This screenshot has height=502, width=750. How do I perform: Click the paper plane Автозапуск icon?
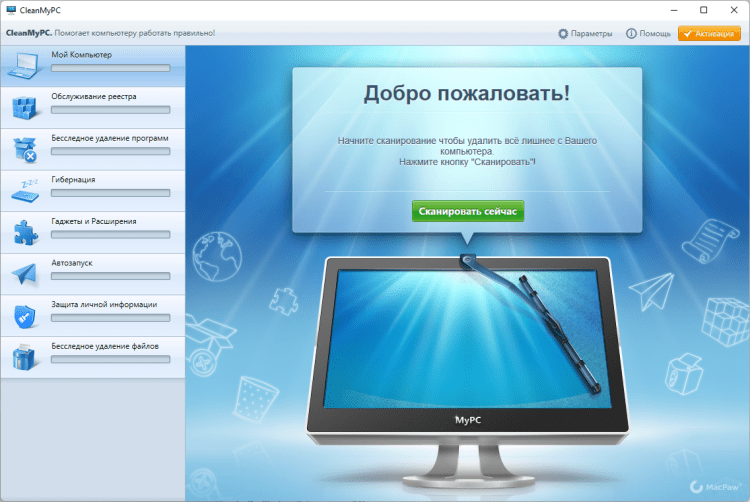[x=24, y=274]
